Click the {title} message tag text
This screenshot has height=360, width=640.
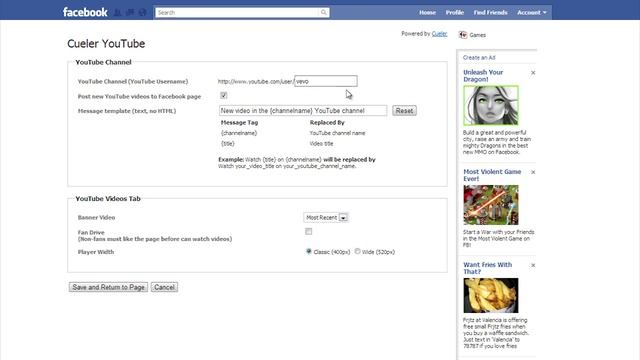(x=228, y=144)
